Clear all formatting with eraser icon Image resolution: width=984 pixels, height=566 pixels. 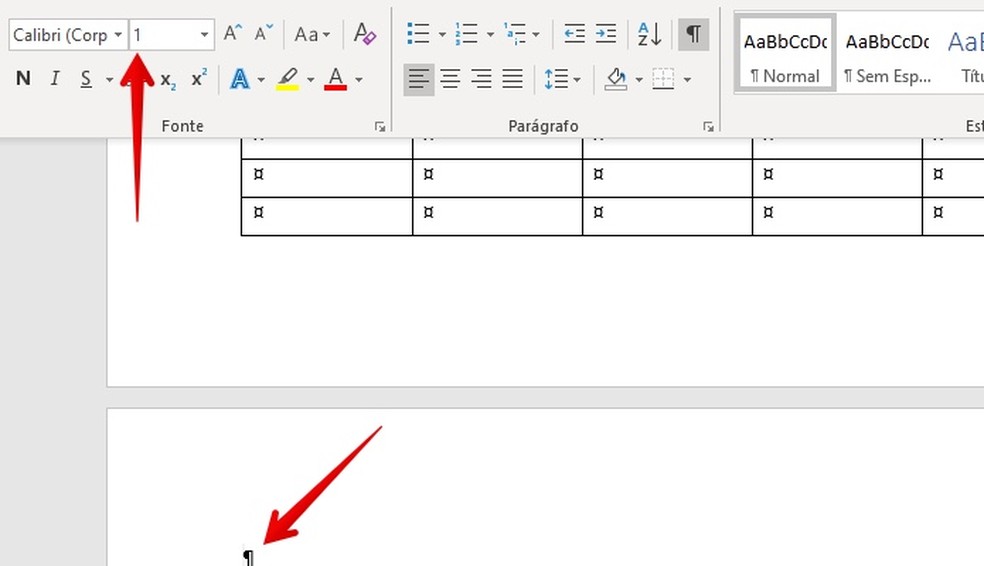364,34
